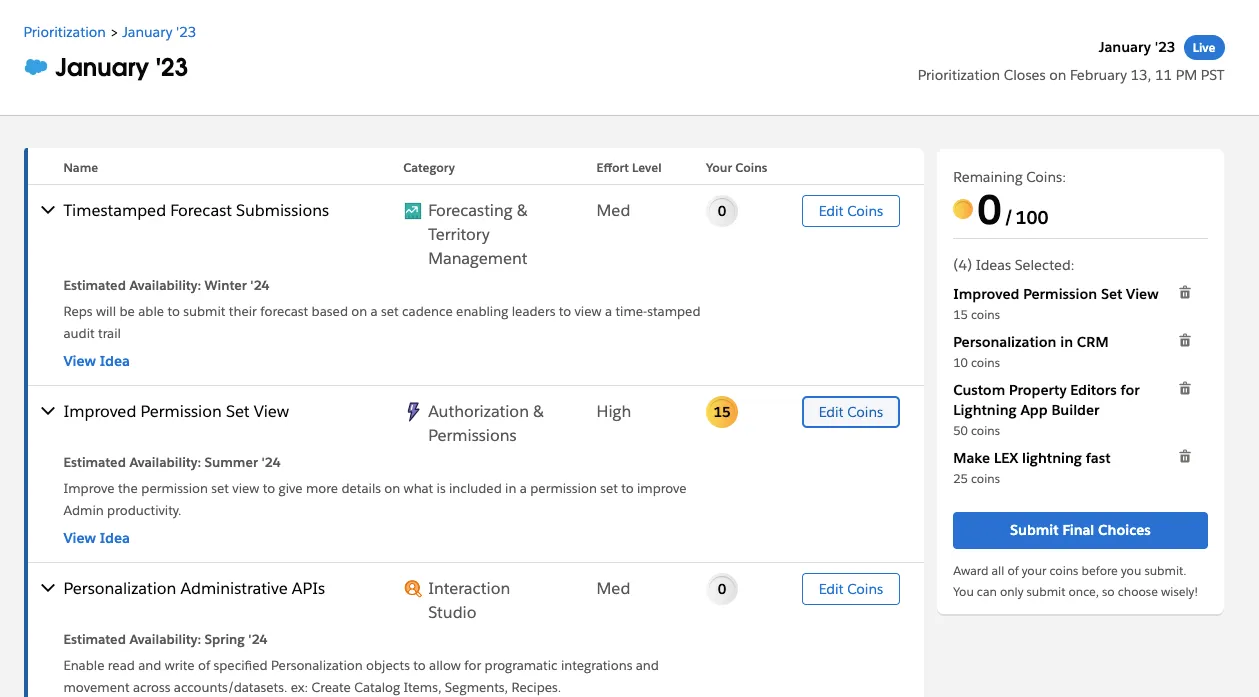Click the Name column header
This screenshot has height=697, width=1259.
[x=81, y=168]
